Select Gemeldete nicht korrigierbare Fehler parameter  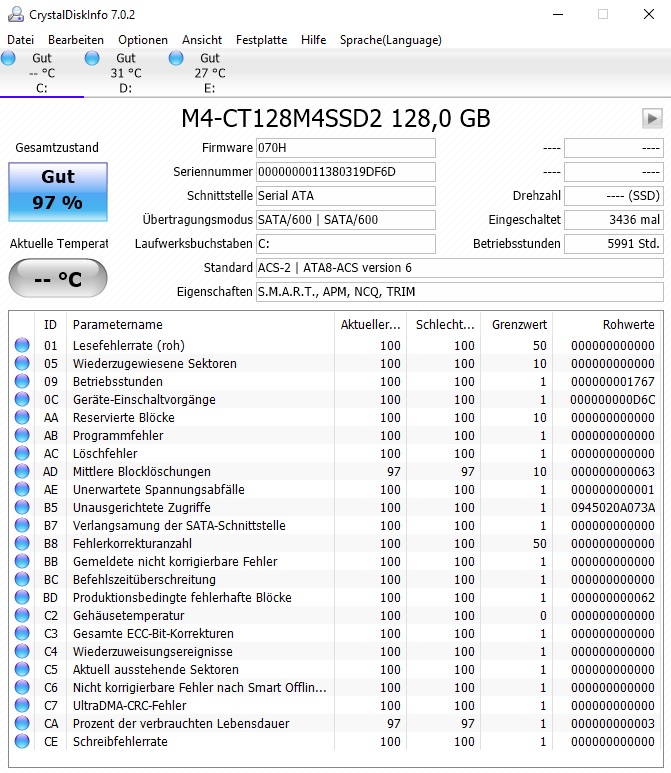click(x=175, y=562)
